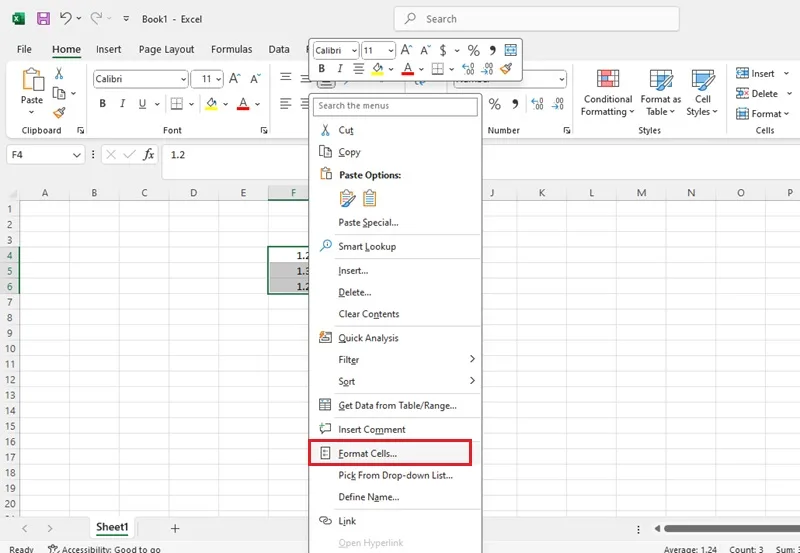Click the Cut scissors icon in ribbon
This screenshot has width=800, height=553.
pyautogui.click(x=59, y=74)
